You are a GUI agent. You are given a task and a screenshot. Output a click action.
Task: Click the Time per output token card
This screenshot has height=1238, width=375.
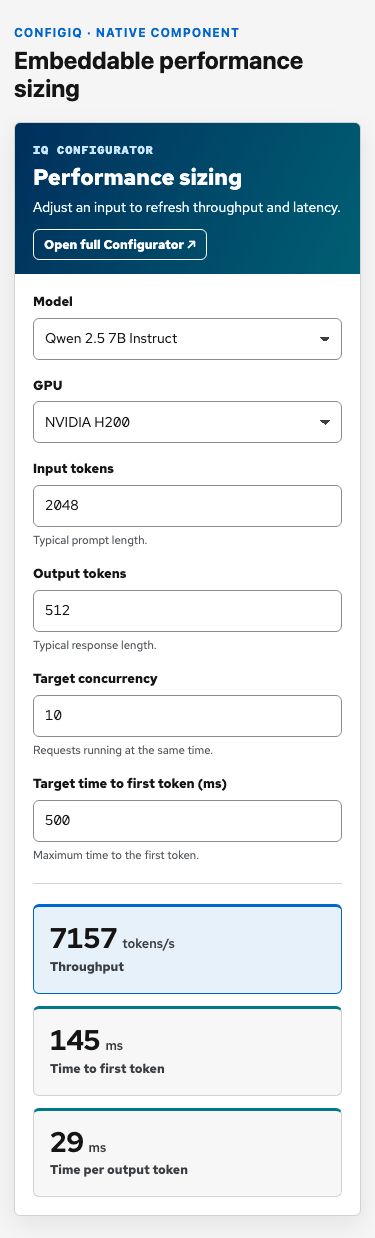pos(187,1152)
